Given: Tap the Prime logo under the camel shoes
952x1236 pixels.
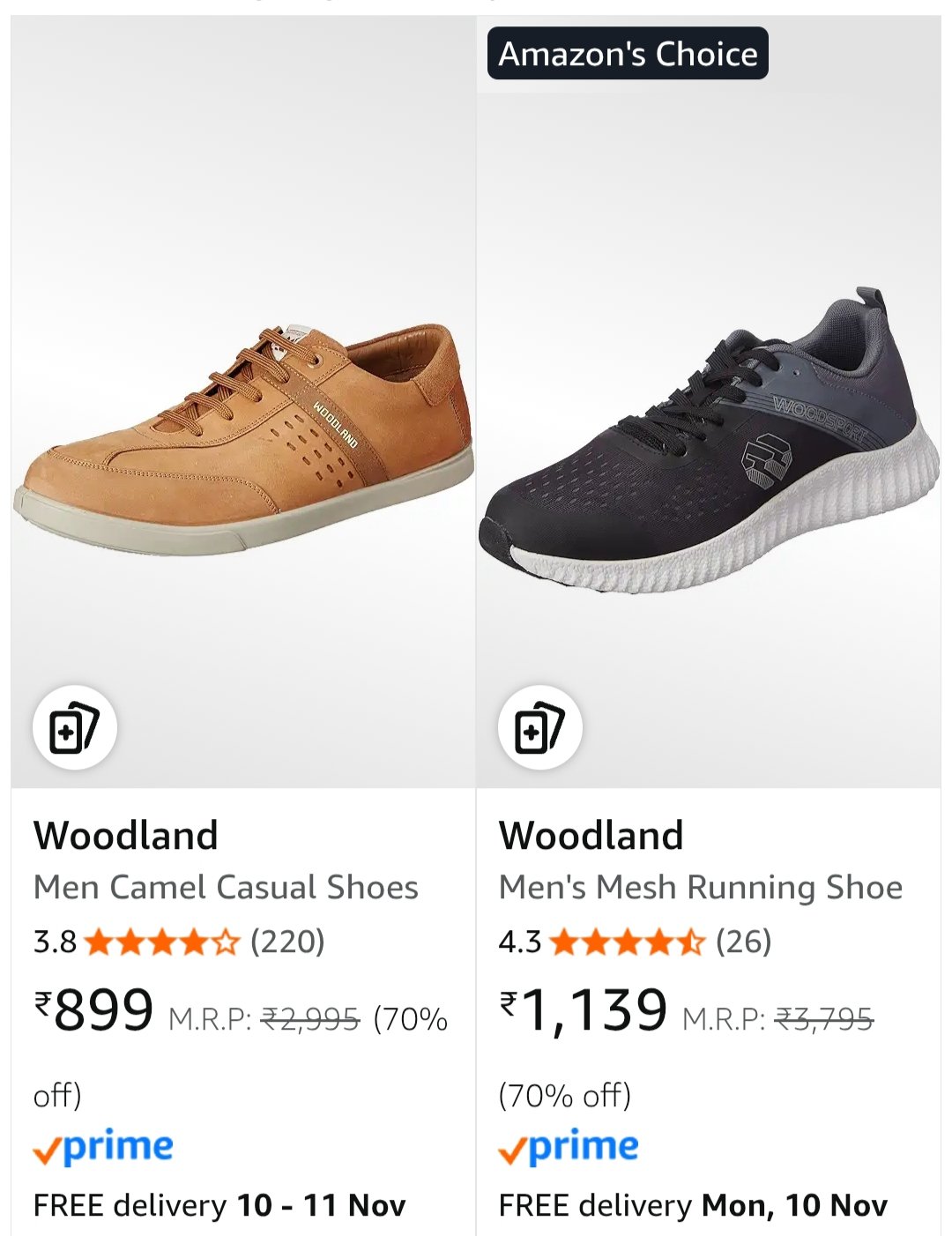Looking at the screenshot, I should 103,1148.
